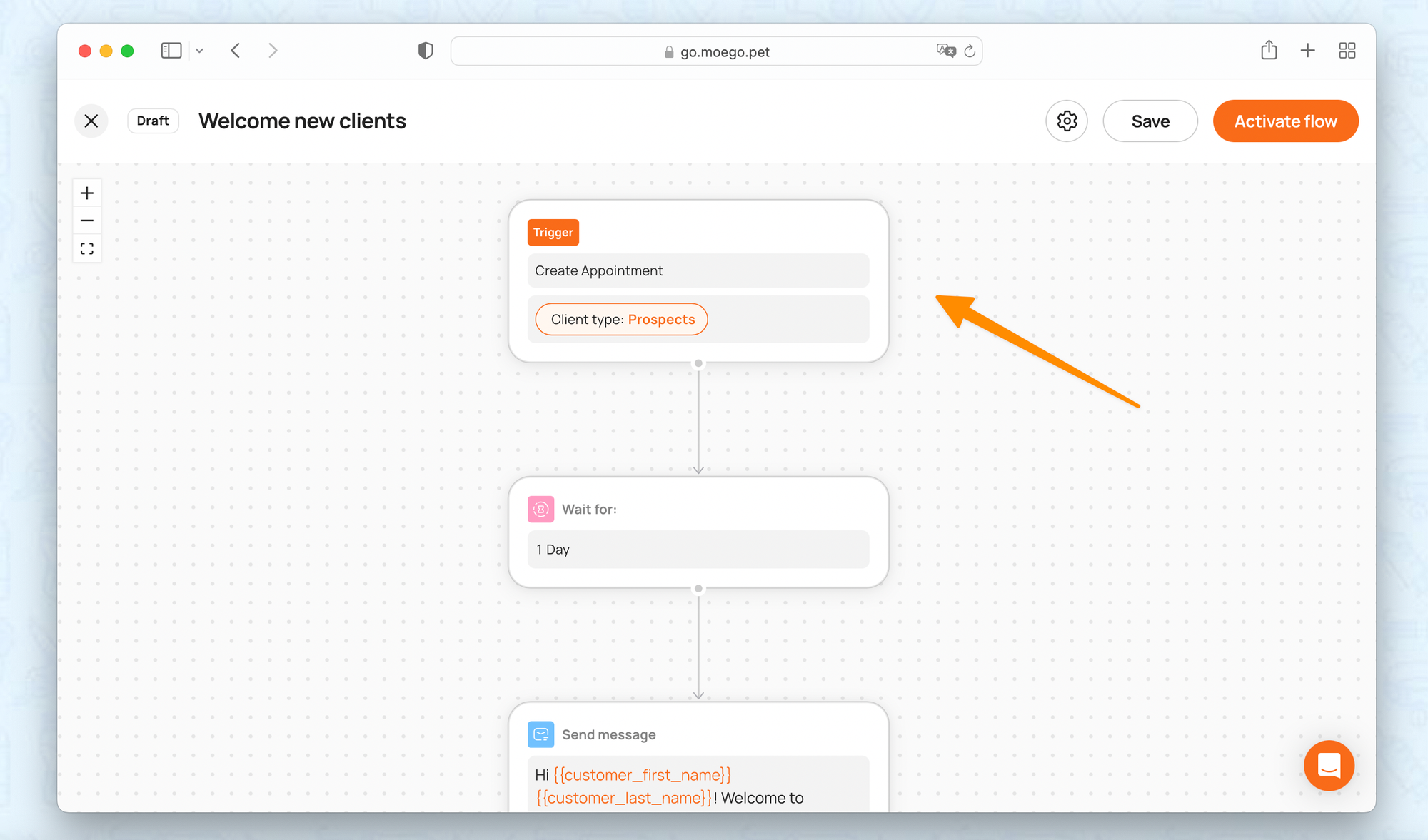Screen dimensions: 1428x840
Task: Click the pink Wait for timer icon
Action: pos(540,509)
